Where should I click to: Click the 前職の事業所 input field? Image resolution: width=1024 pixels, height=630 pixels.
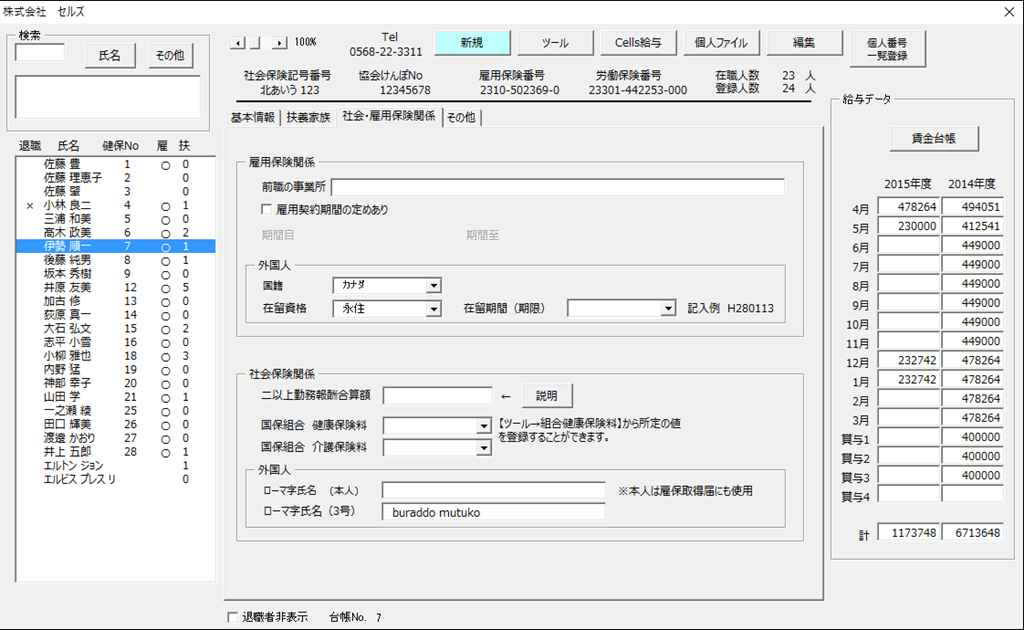pyautogui.click(x=557, y=187)
